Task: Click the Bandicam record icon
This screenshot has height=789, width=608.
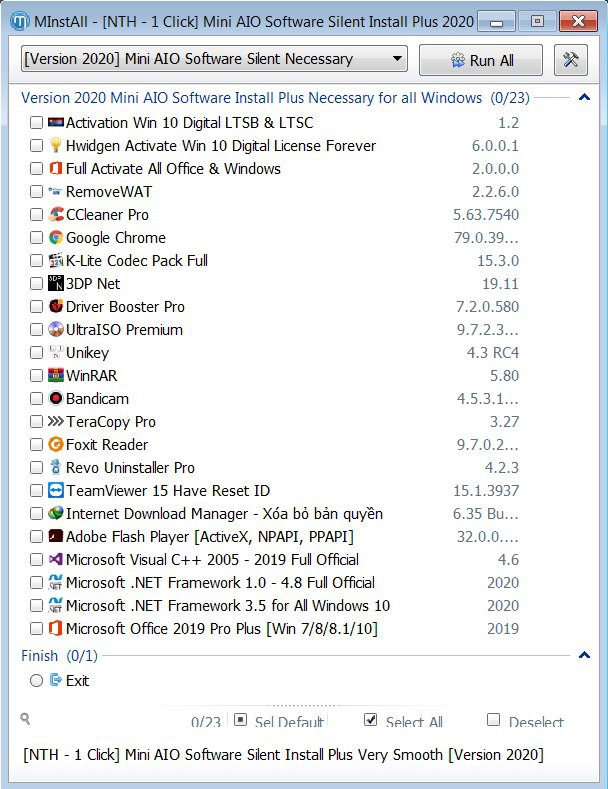Action: pyautogui.click(x=55, y=399)
